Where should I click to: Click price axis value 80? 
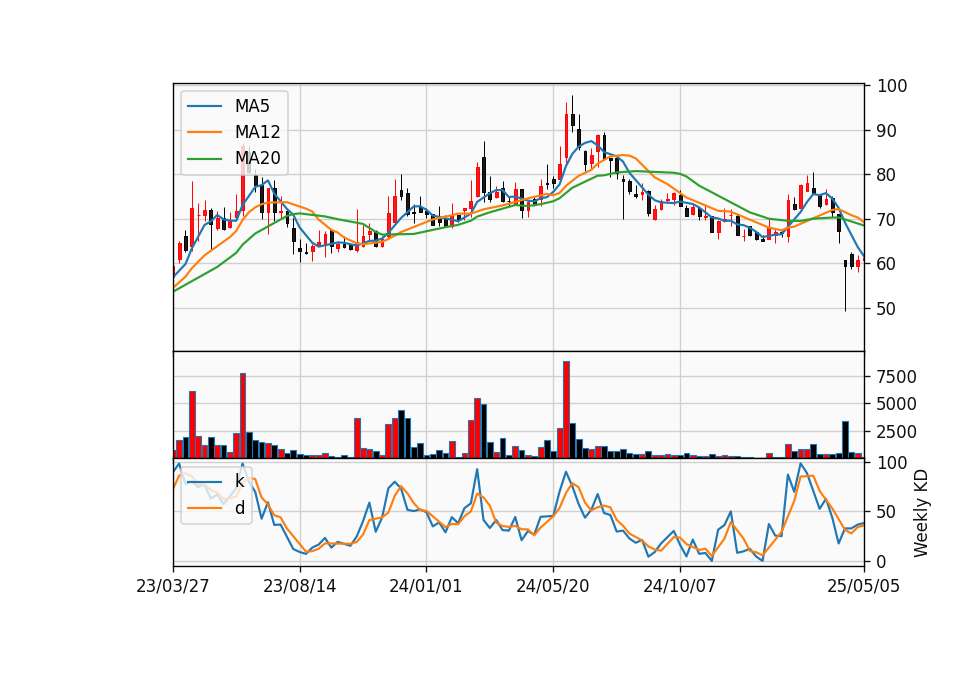coord(886,175)
